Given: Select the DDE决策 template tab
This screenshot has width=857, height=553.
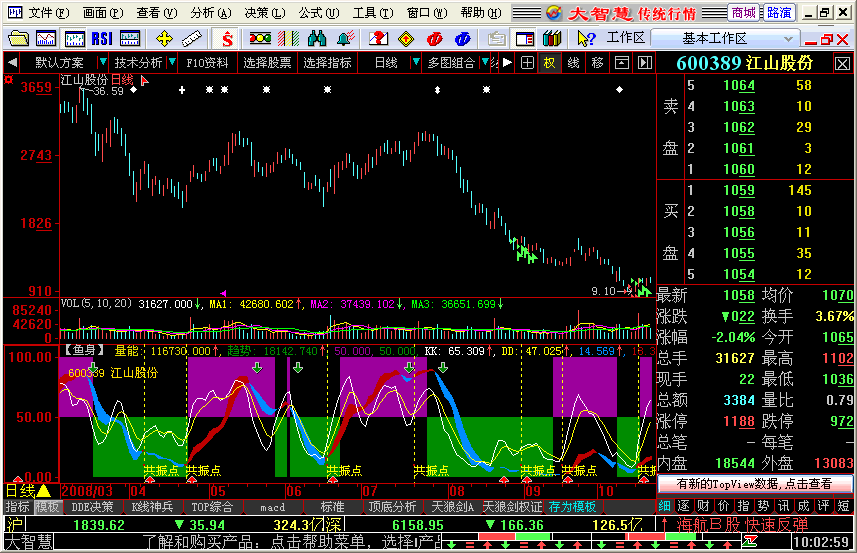Looking at the screenshot, I should (x=92, y=507).
